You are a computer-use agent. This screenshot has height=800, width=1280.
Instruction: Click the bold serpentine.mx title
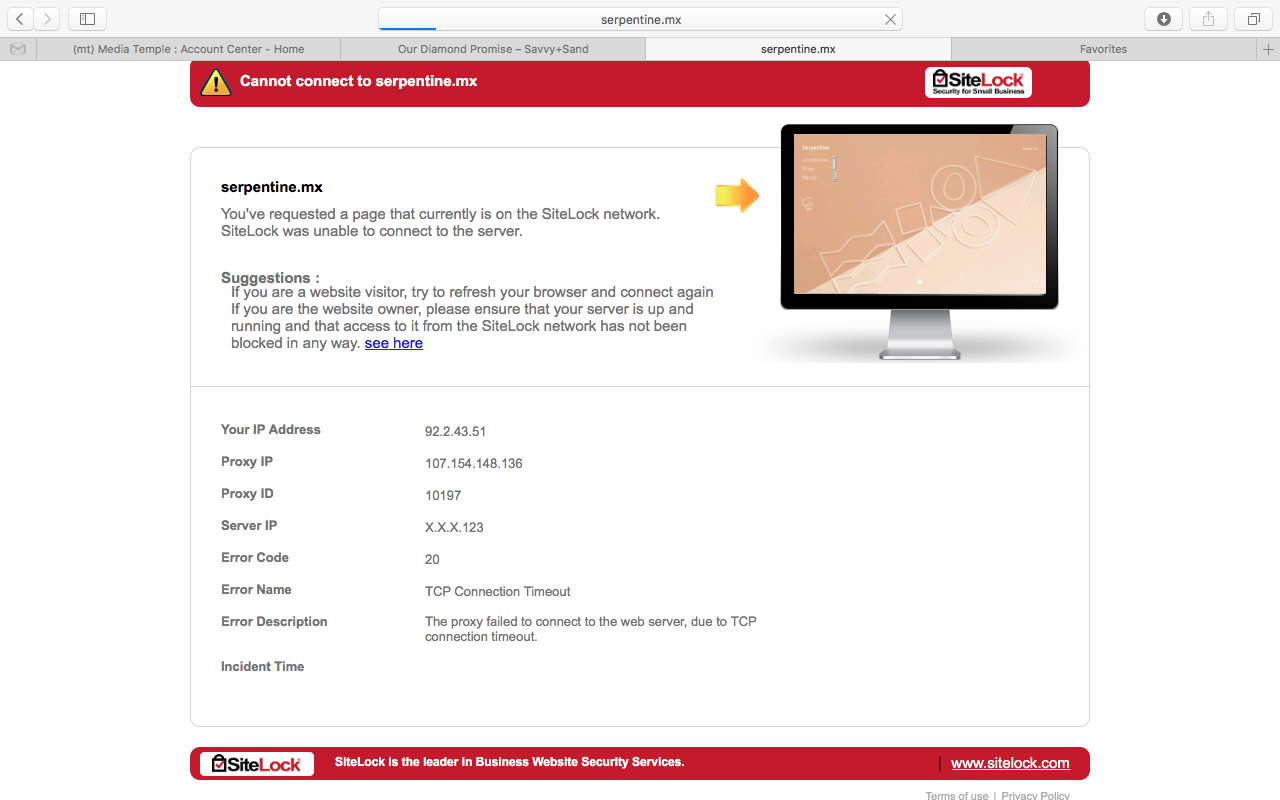272,187
